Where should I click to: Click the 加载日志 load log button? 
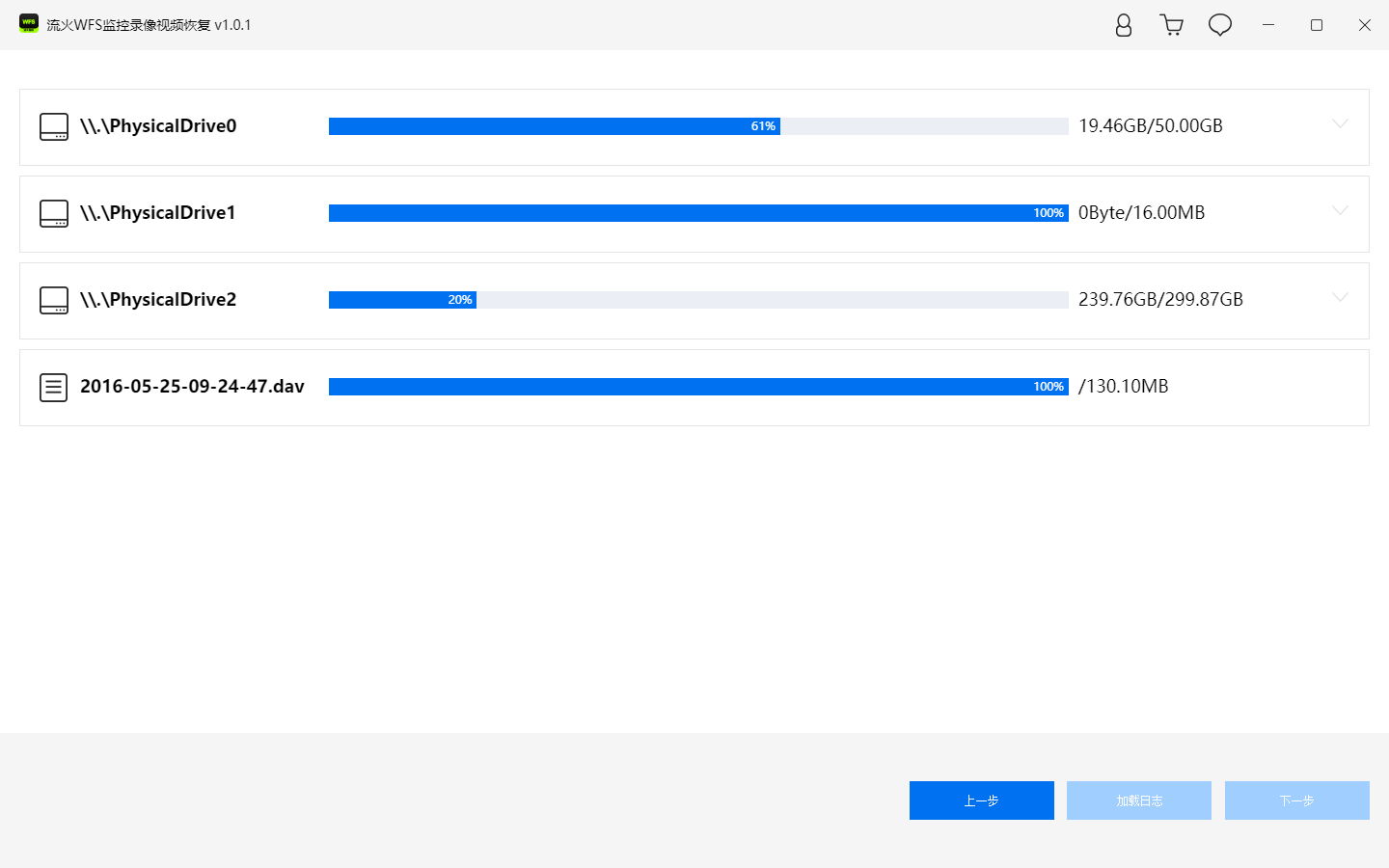1139,800
